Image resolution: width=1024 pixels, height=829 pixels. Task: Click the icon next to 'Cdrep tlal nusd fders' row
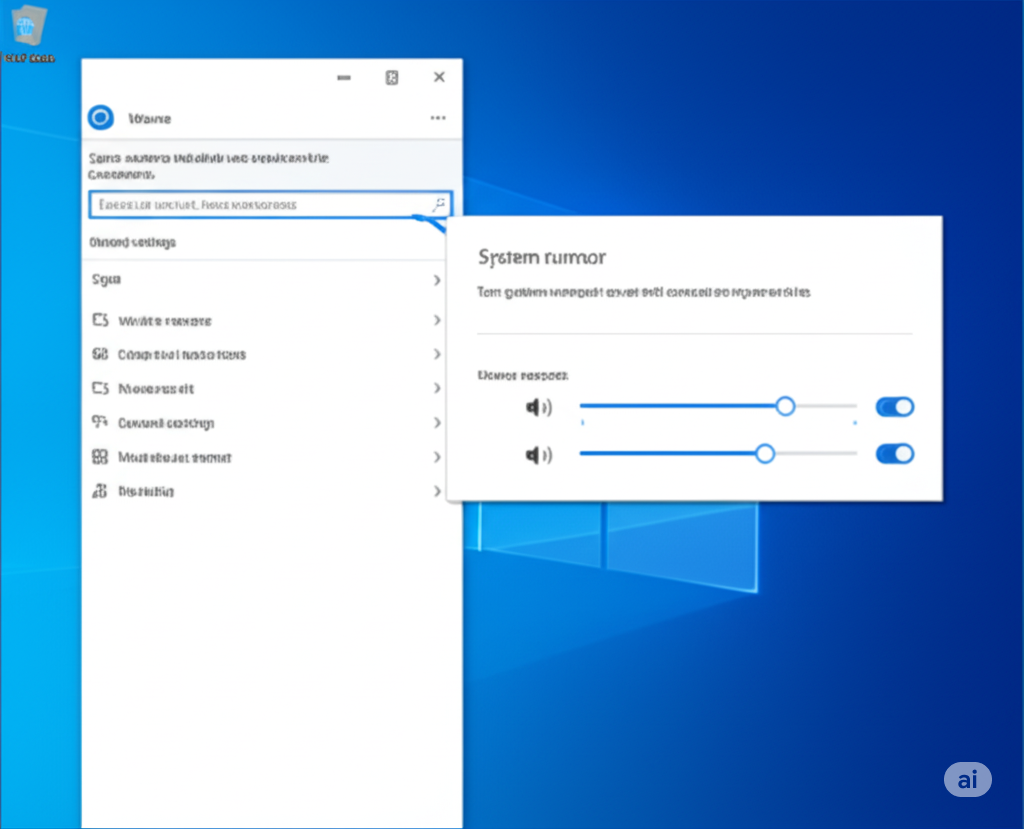pyautogui.click(x=100, y=354)
